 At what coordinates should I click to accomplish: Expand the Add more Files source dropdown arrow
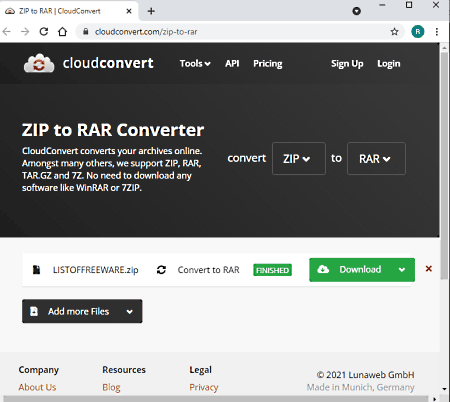pyautogui.click(x=130, y=312)
